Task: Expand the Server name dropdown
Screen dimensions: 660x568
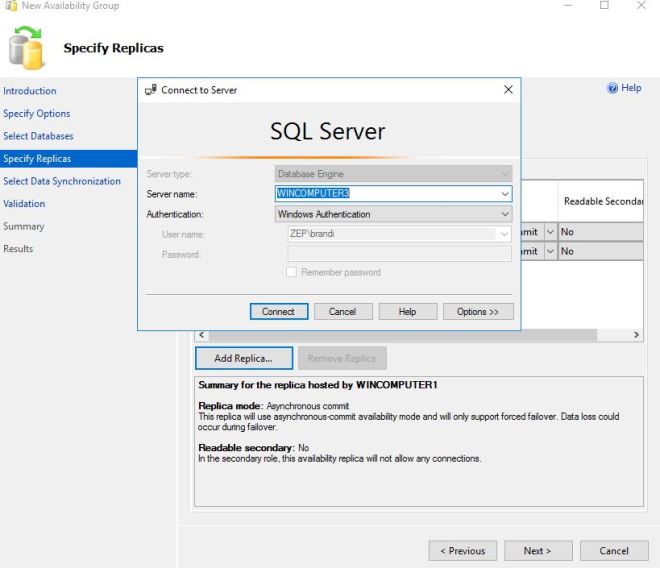Action: 505,194
